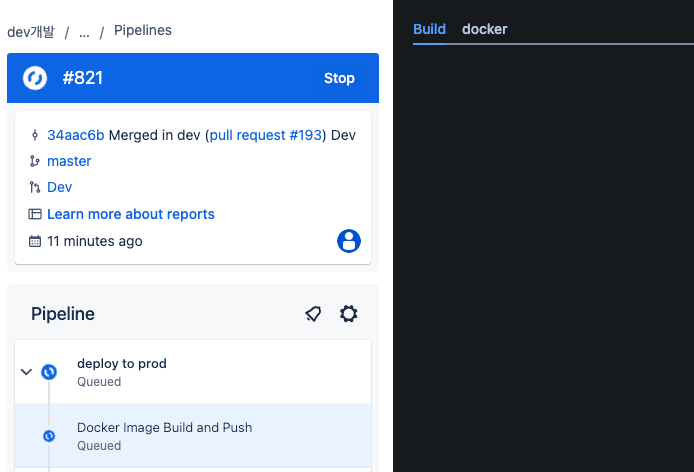Select Docker Image Build and Push step

click(x=193, y=436)
